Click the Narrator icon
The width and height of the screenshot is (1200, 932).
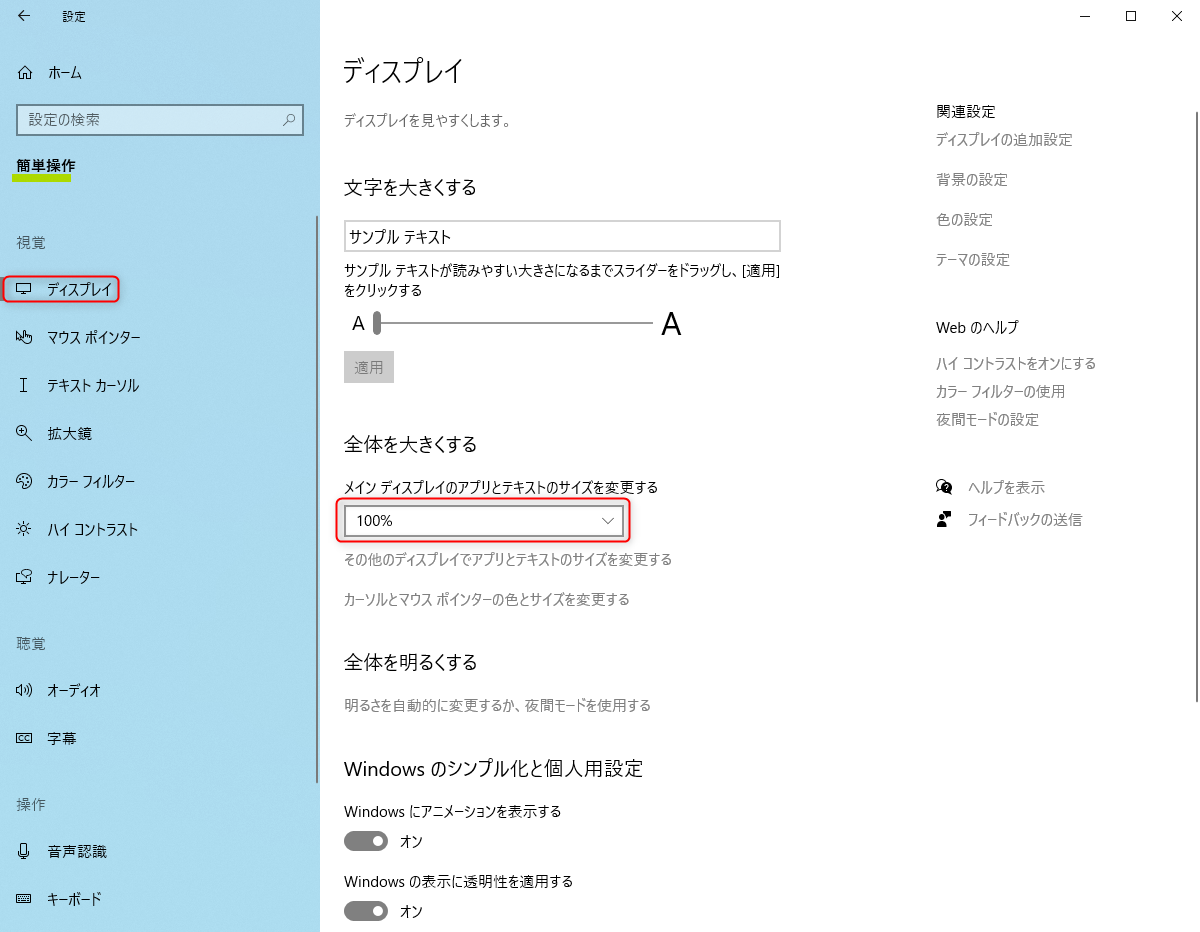(24, 577)
